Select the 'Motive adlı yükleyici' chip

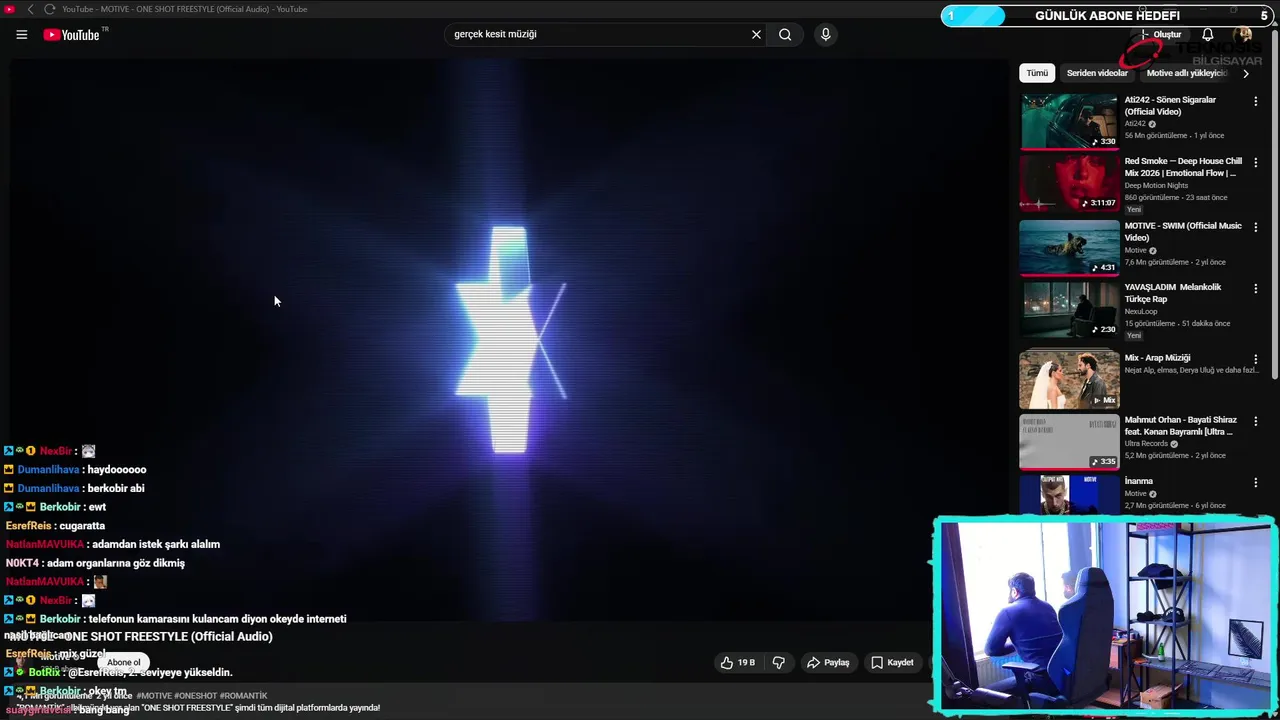pyautogui.click(x=1187, y=73)
